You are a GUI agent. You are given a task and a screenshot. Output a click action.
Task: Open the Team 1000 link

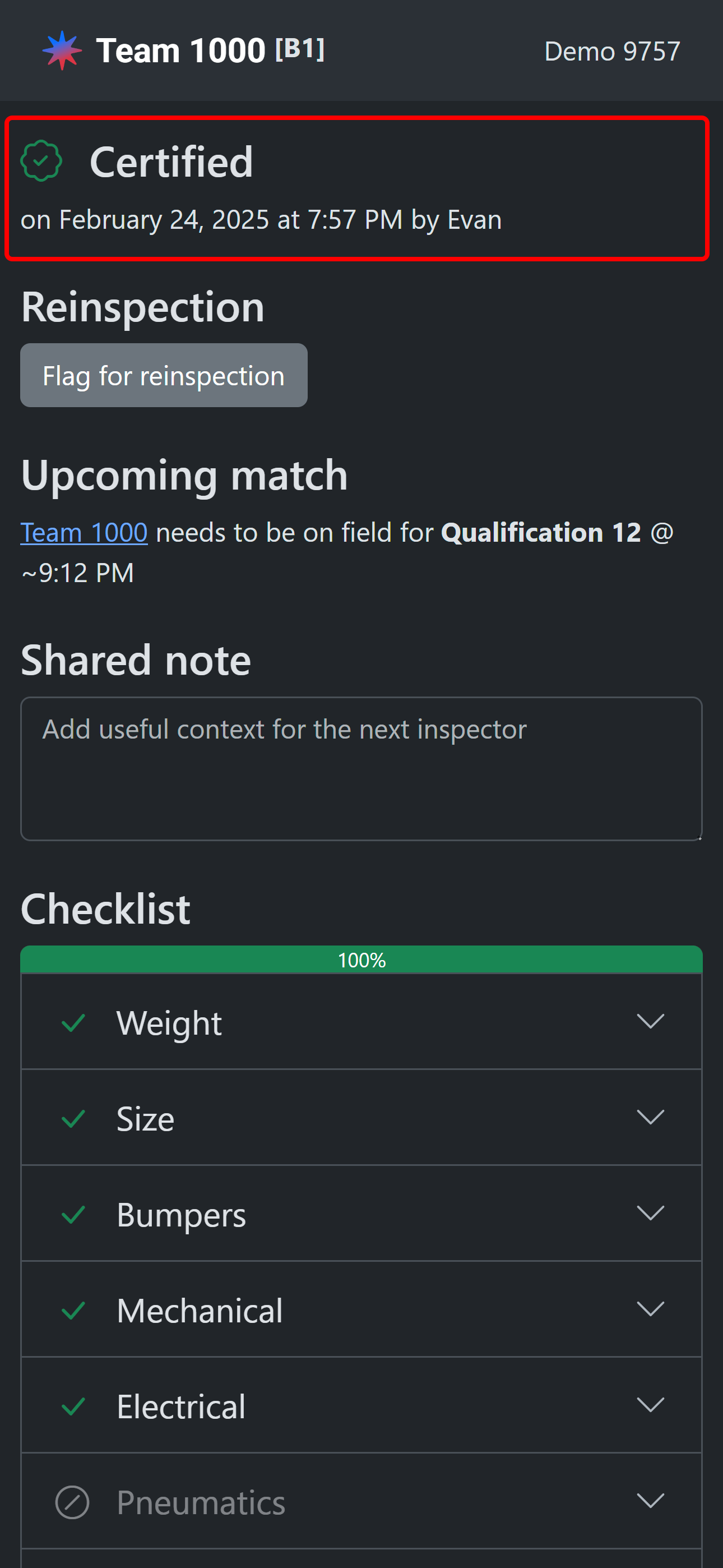pos(84,533)
